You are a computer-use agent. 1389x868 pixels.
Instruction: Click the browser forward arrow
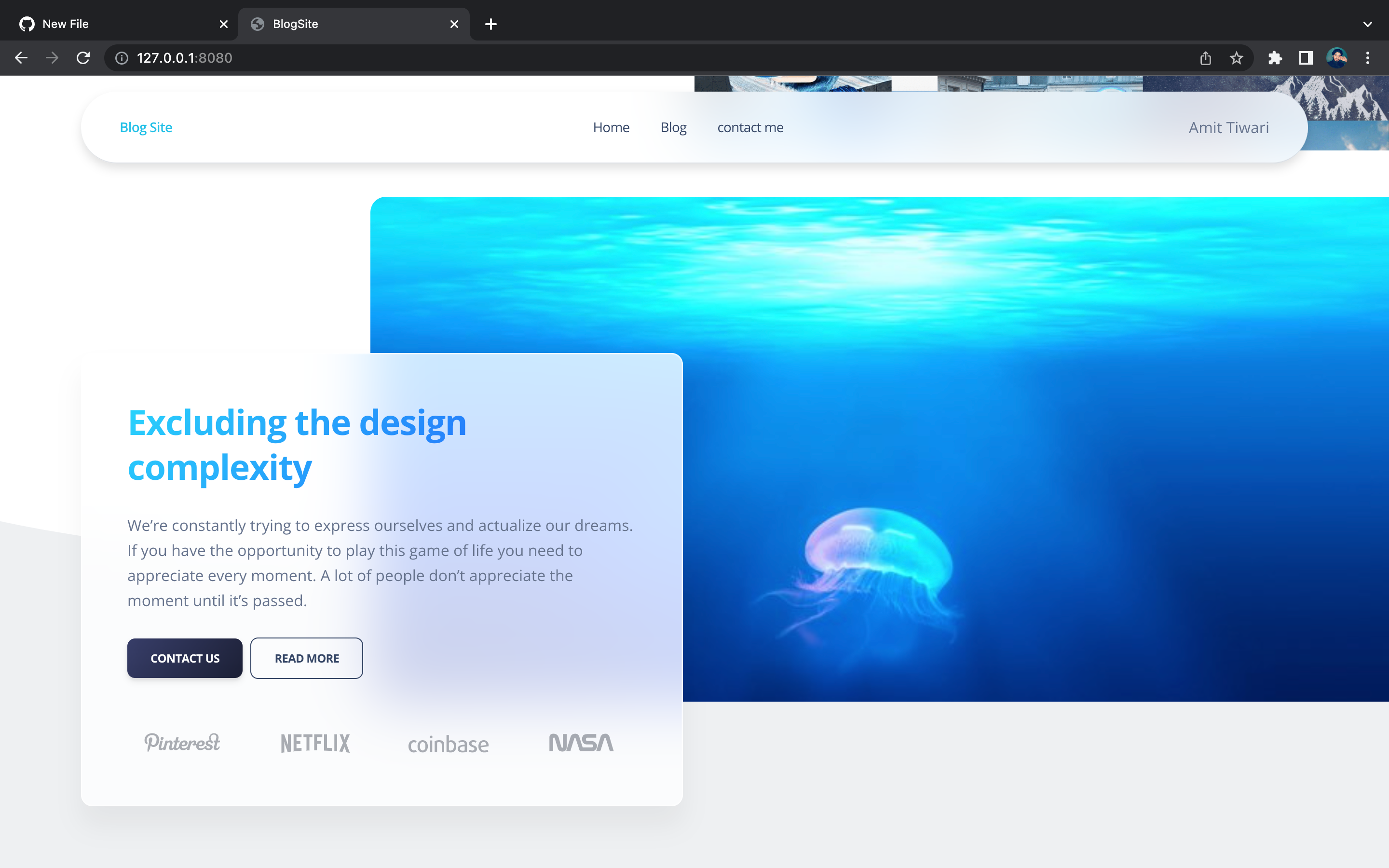tap(52, 58)
